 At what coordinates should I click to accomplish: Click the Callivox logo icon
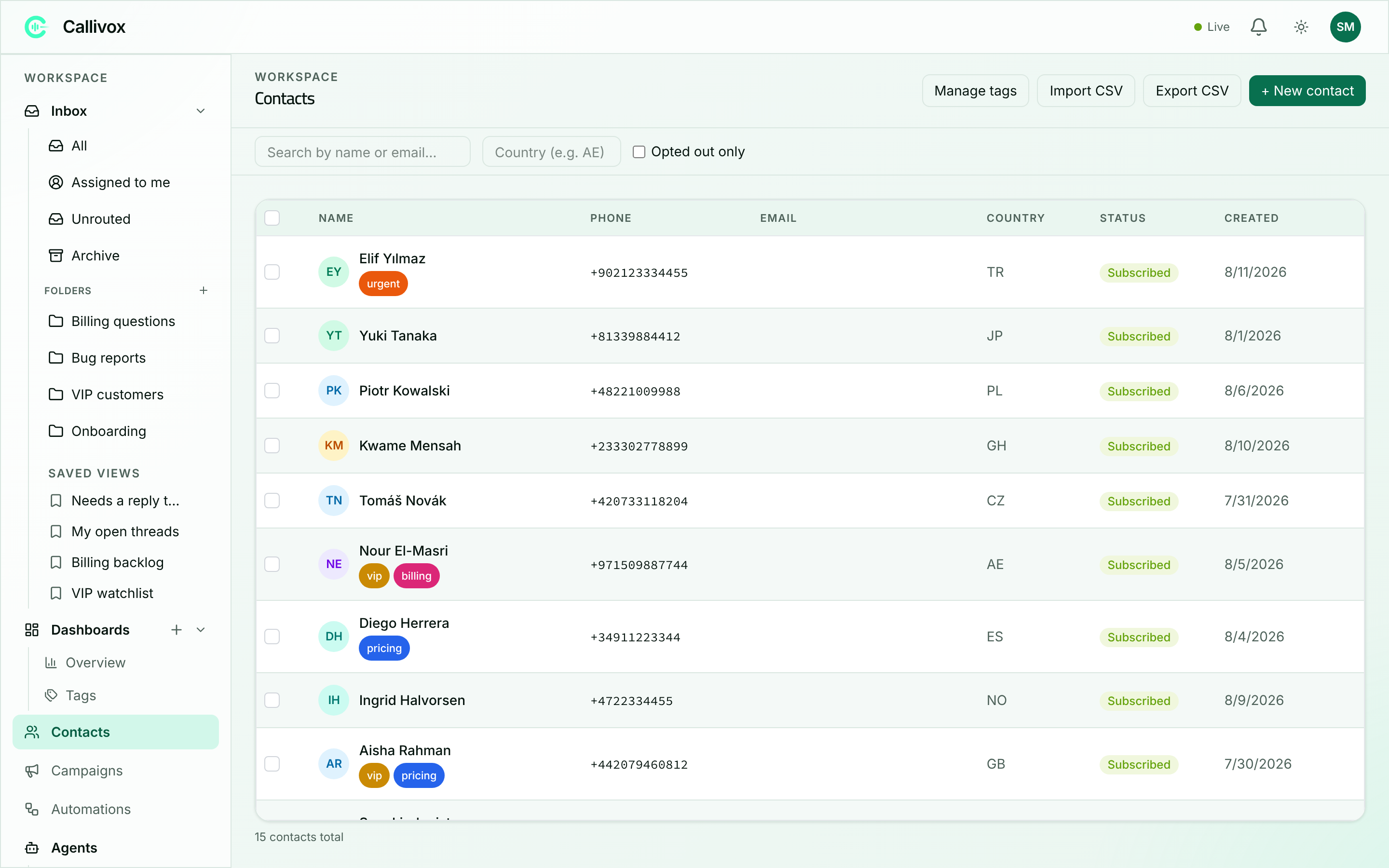36,27
